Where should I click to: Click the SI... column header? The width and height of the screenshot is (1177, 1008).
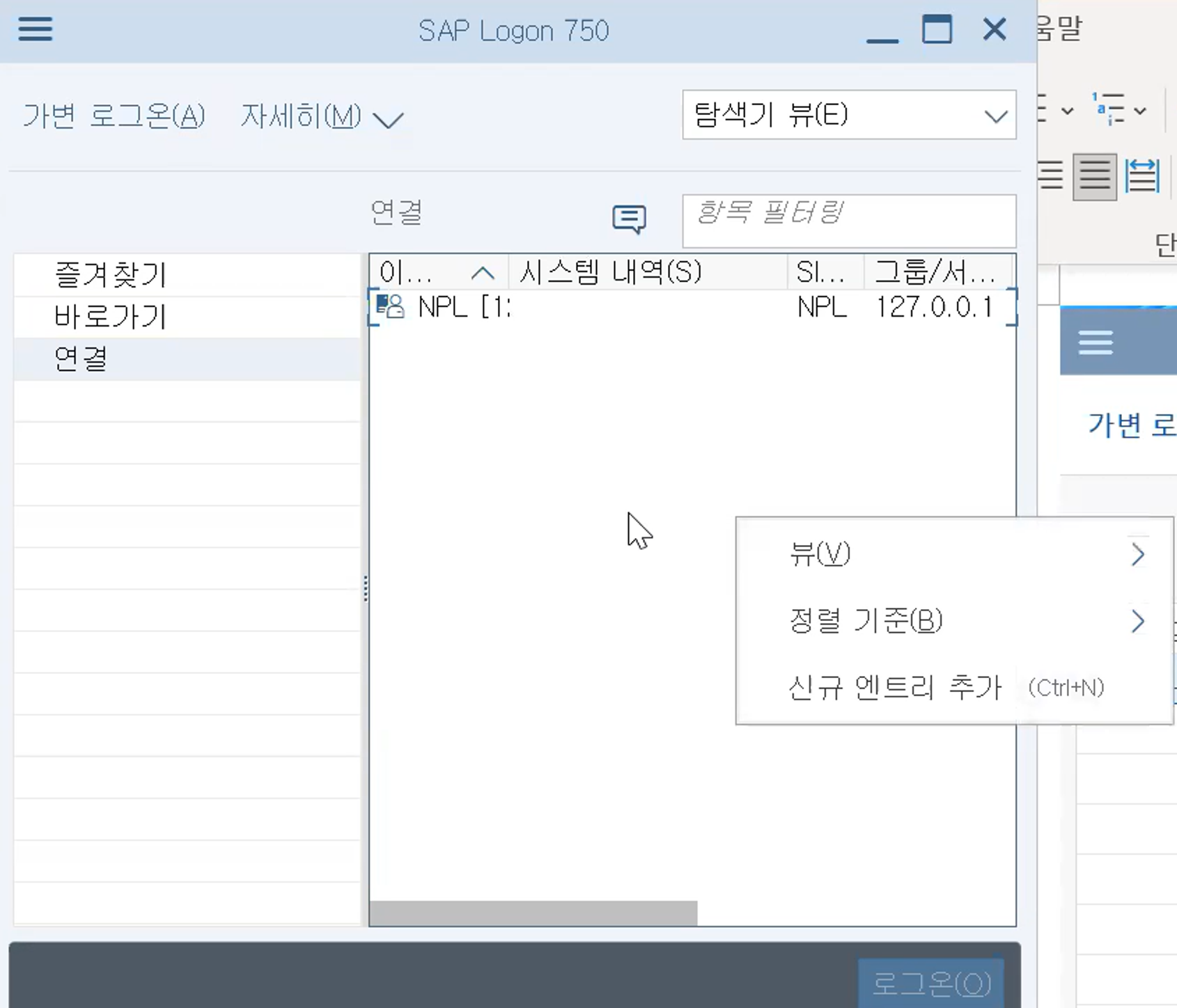[826, 272]
